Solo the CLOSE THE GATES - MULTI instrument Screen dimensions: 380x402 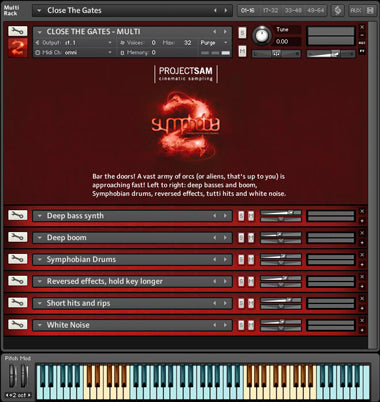pos(243,33)
